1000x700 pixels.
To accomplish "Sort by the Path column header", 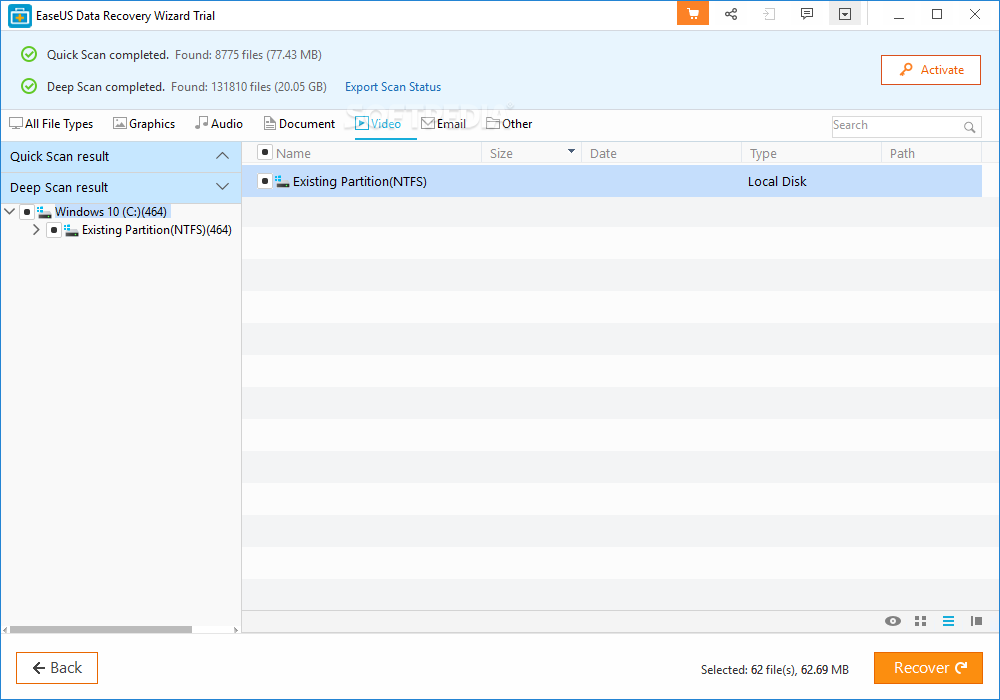I will (x=902, y=153).
